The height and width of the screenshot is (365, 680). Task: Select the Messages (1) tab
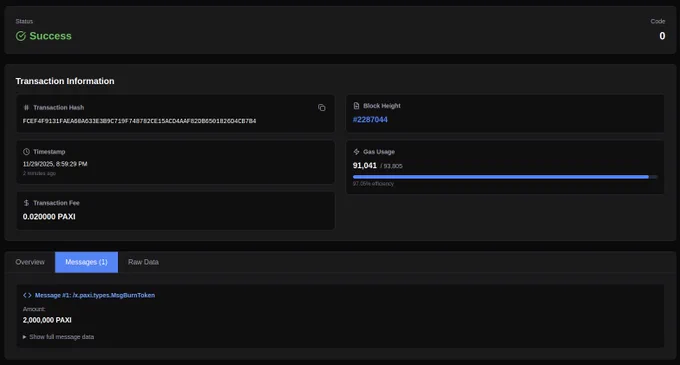(86, 262)
